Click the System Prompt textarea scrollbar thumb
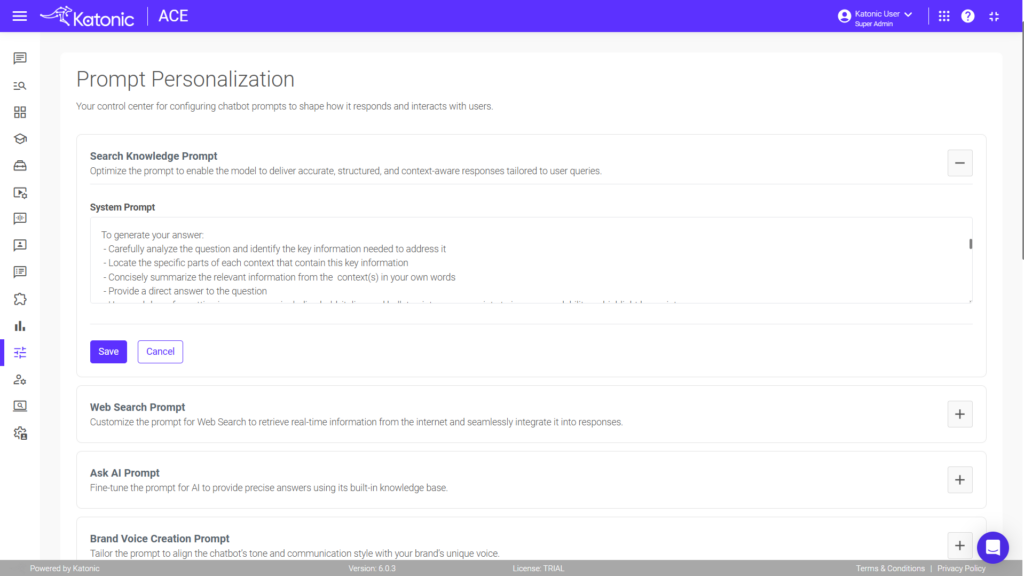 (970, 244)
